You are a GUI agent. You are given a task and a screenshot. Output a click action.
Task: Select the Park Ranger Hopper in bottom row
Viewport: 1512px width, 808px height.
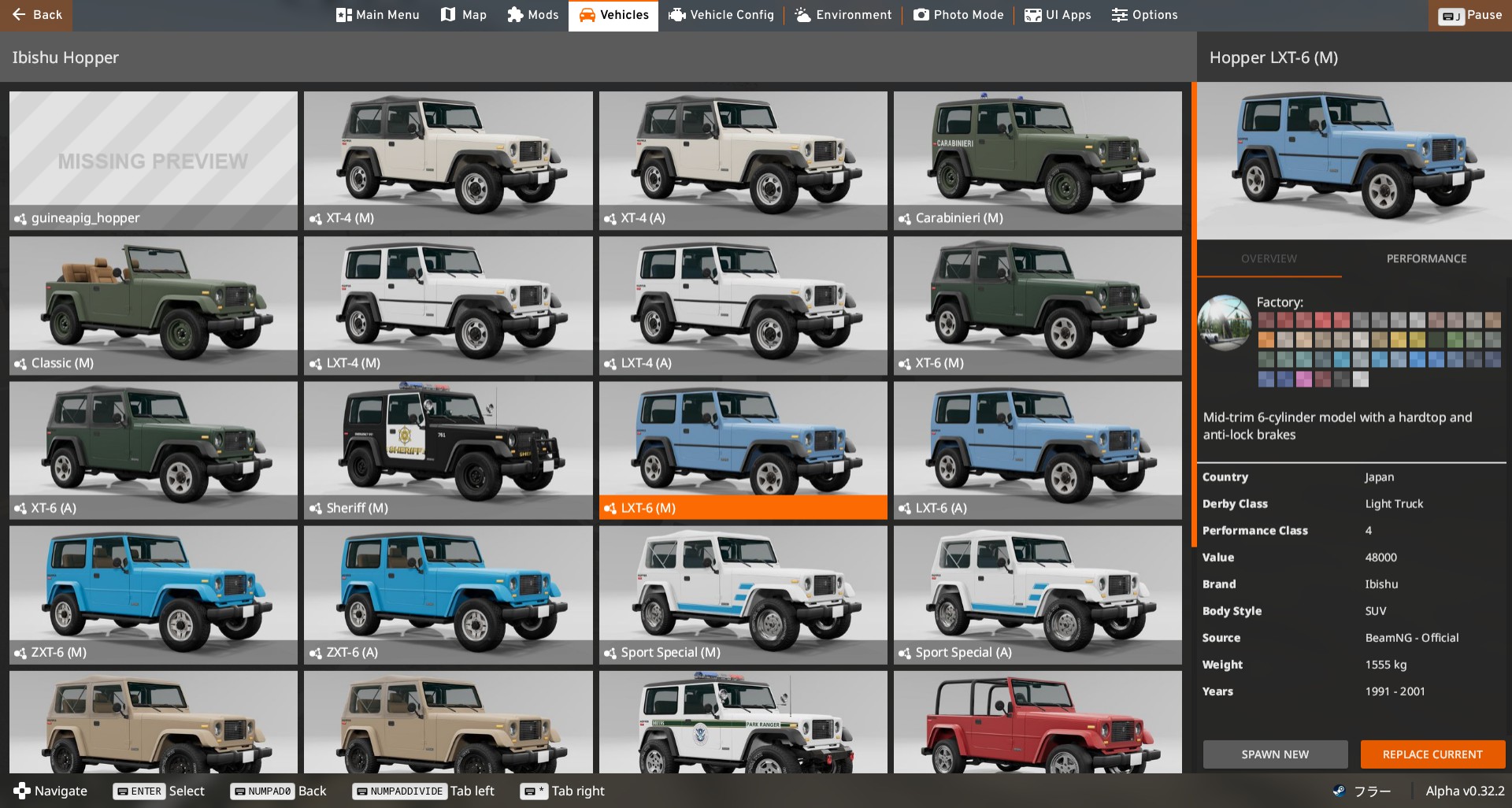click(743, 722)
